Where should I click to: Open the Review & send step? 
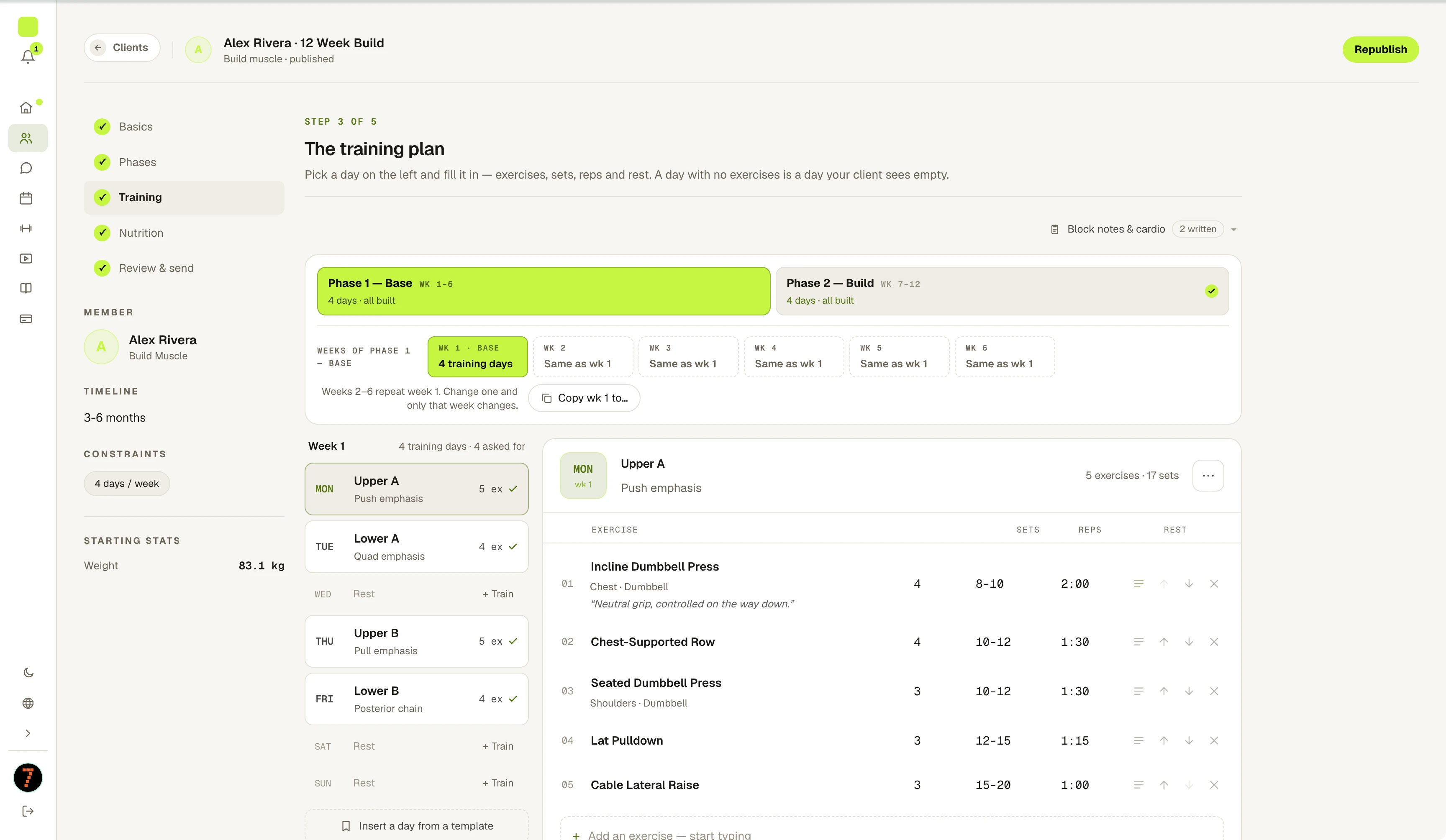pyautogui.click(x=184, y=268)
